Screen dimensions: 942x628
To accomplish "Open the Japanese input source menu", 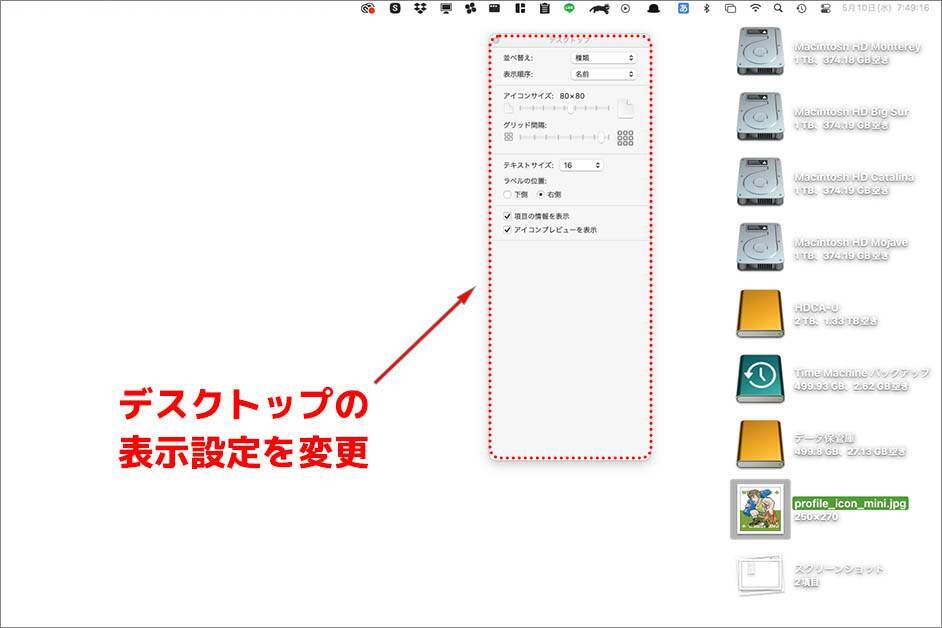I will point(683,8).
